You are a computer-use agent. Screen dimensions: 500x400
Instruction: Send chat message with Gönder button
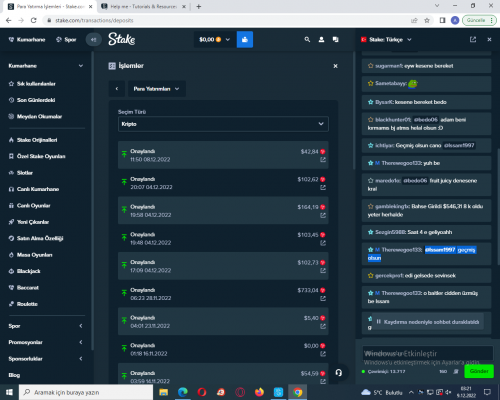(479, 371)
